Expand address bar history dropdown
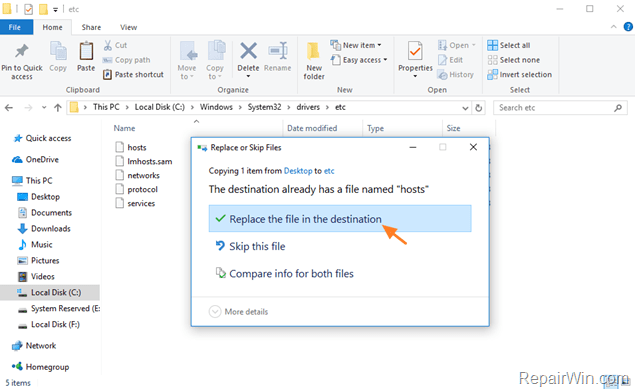635x389 pixels. tap(465, 108)
